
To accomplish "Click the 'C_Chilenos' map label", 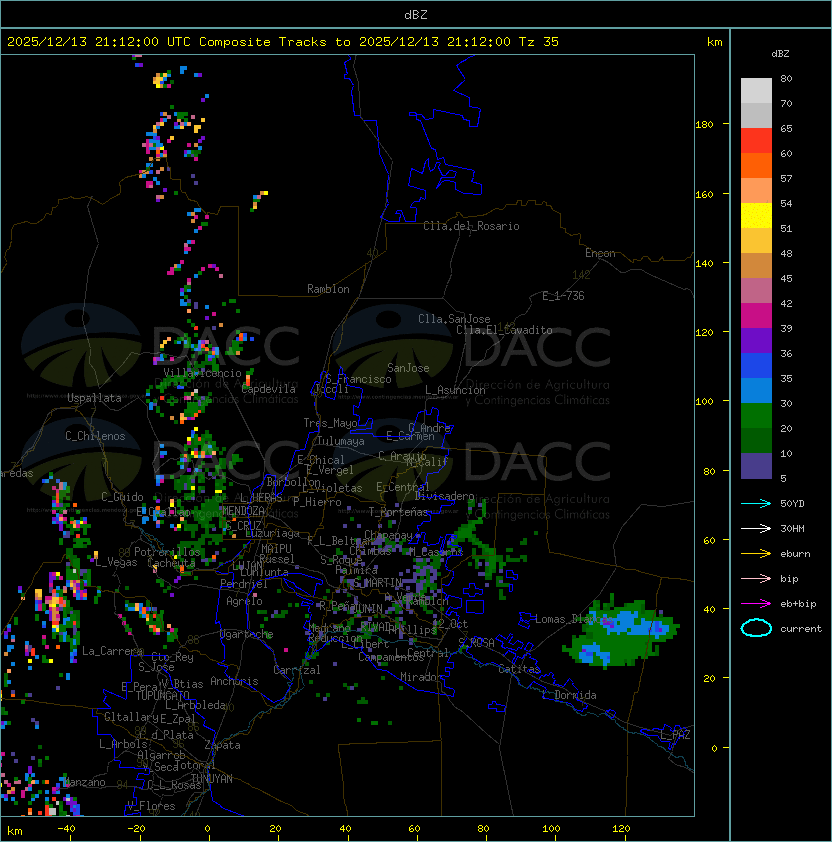I will [95, 436].
